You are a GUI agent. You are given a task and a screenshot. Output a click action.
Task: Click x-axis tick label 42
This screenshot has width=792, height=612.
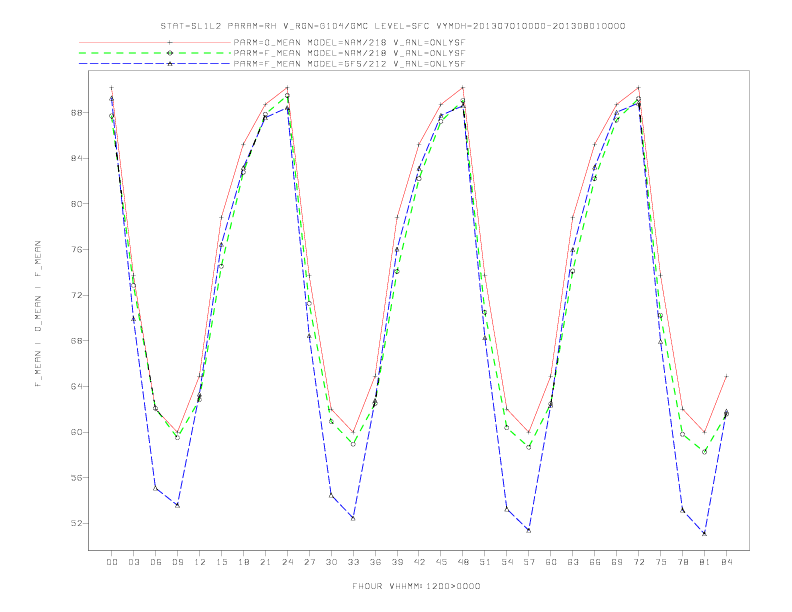[419, 562]
